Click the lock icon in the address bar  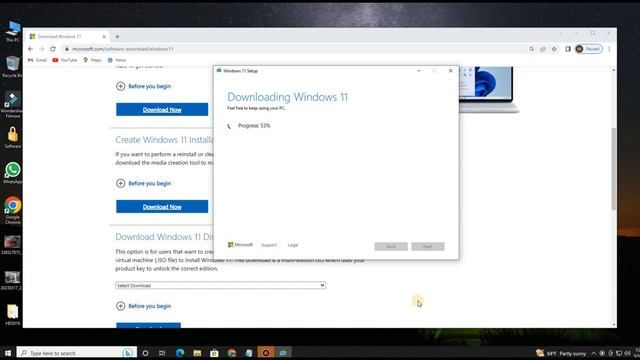click(x=67, y=49)
